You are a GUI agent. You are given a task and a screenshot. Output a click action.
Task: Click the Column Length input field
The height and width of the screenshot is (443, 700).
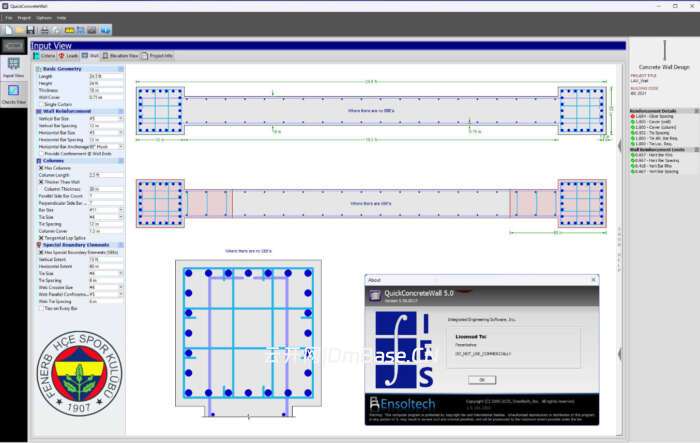(x=106, y=175)
